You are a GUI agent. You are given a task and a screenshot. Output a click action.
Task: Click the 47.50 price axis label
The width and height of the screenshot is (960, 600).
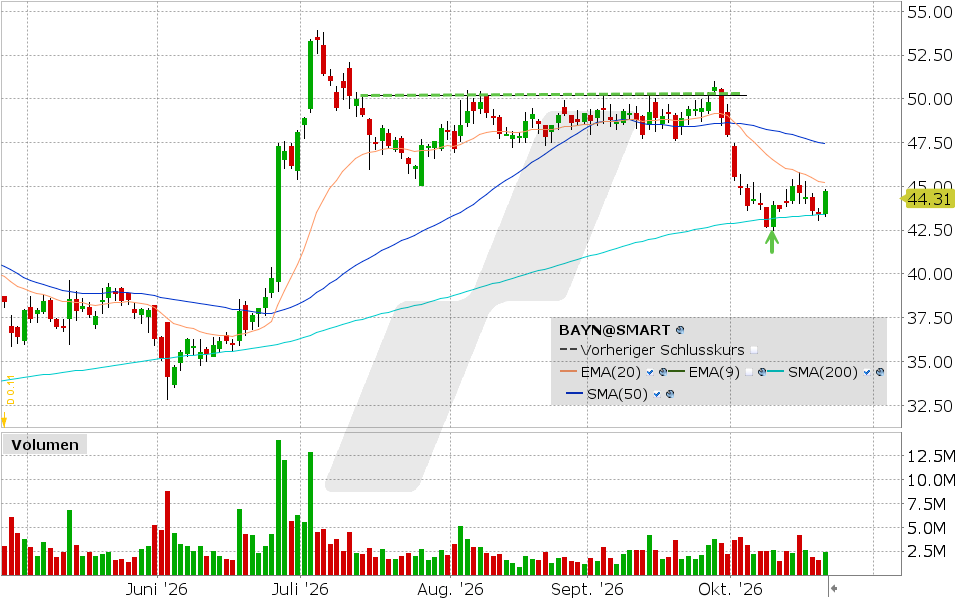[930, 143]
